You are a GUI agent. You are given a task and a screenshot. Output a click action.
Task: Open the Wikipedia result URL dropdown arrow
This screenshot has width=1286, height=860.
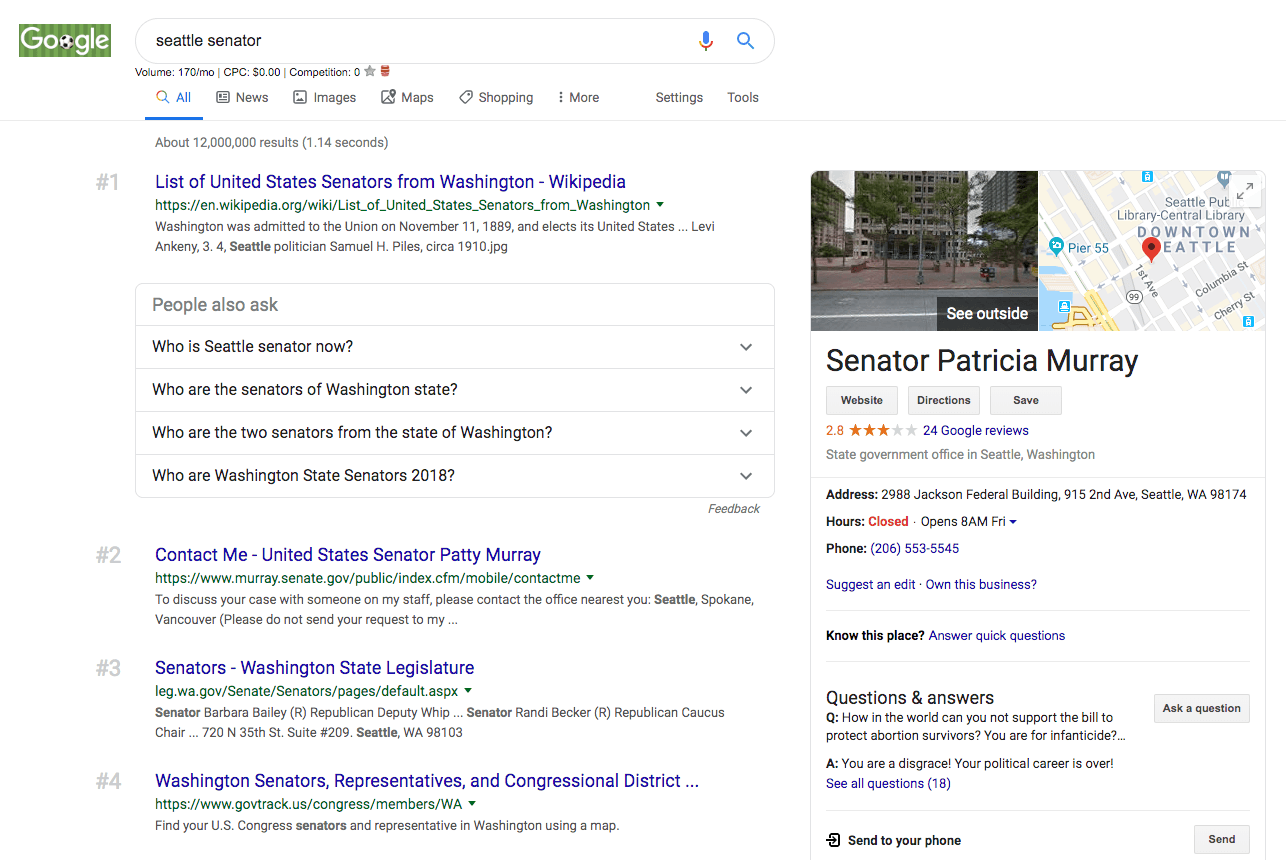pyautogui.click(x=660, y=205)
